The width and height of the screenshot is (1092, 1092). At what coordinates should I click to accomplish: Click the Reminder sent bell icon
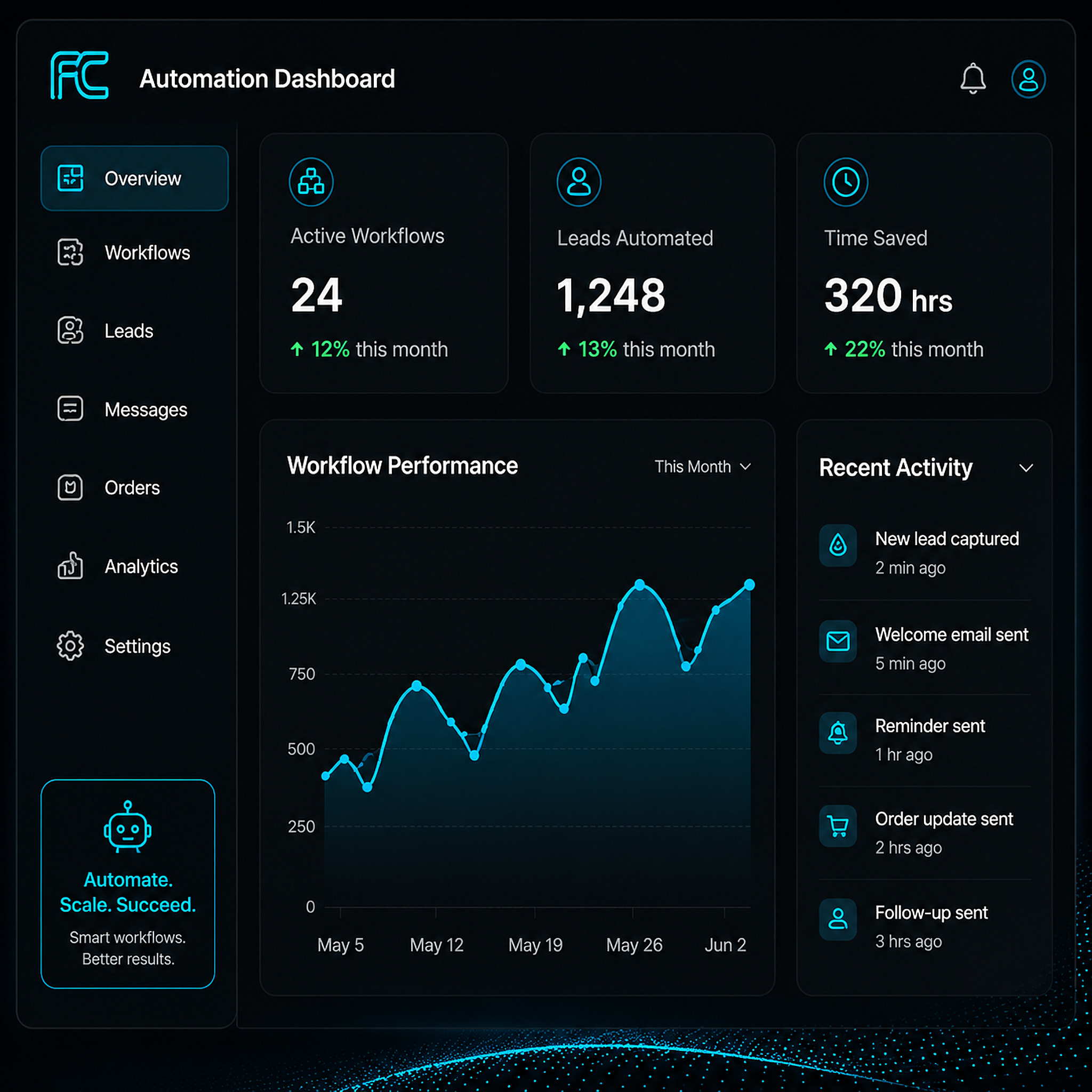point(838,733)
